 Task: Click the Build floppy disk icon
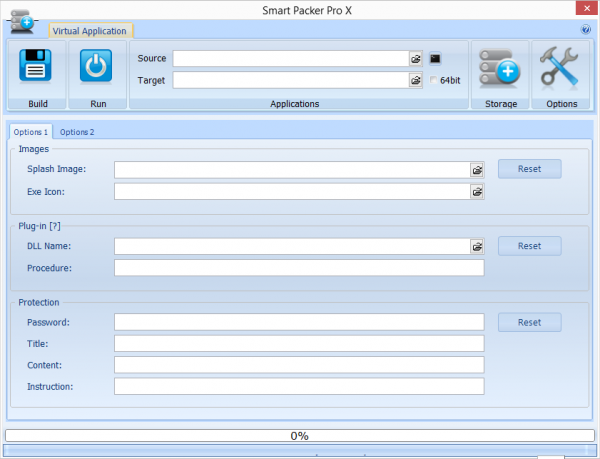click(x=35, y=66)
